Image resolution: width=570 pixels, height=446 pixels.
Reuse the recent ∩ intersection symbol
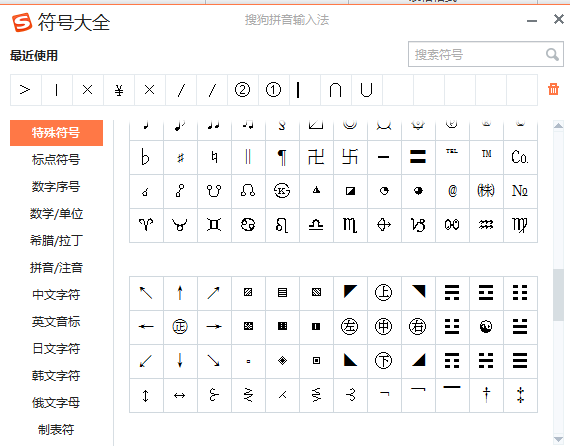click(x=336, y=90)
